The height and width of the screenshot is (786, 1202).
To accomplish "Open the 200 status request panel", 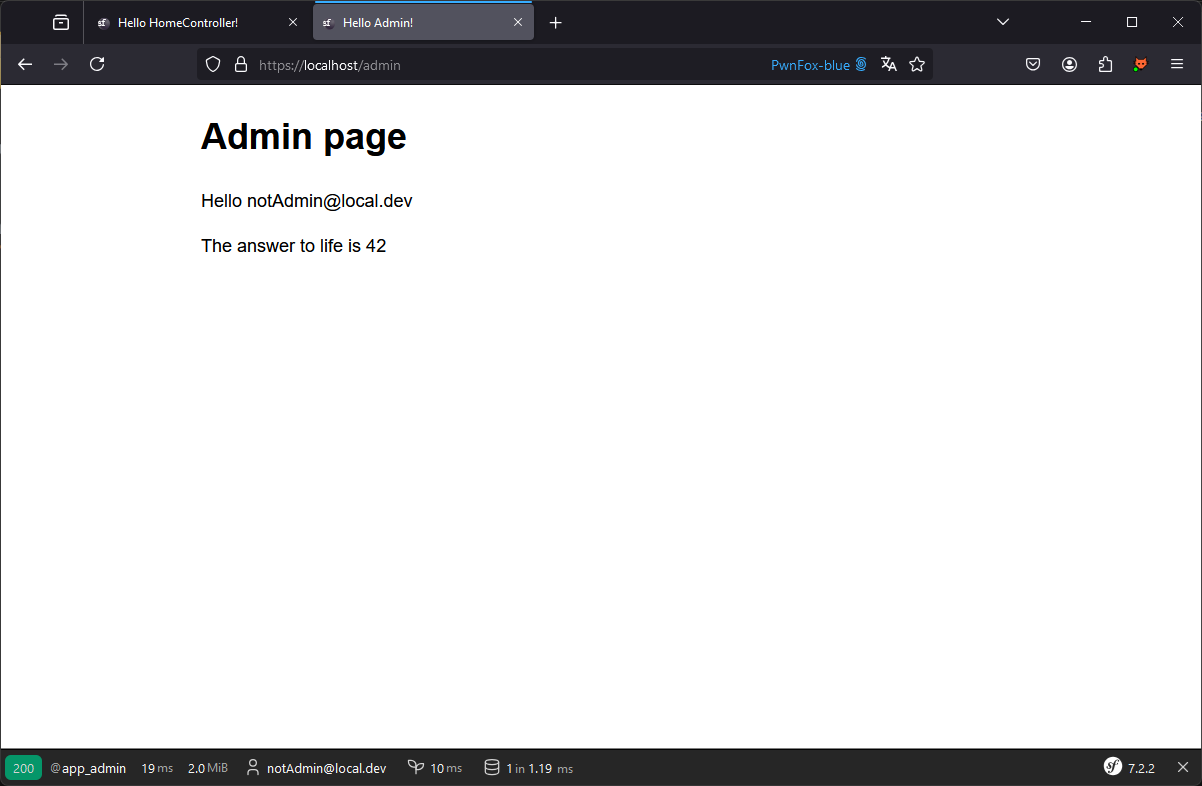I will point(23,768).
